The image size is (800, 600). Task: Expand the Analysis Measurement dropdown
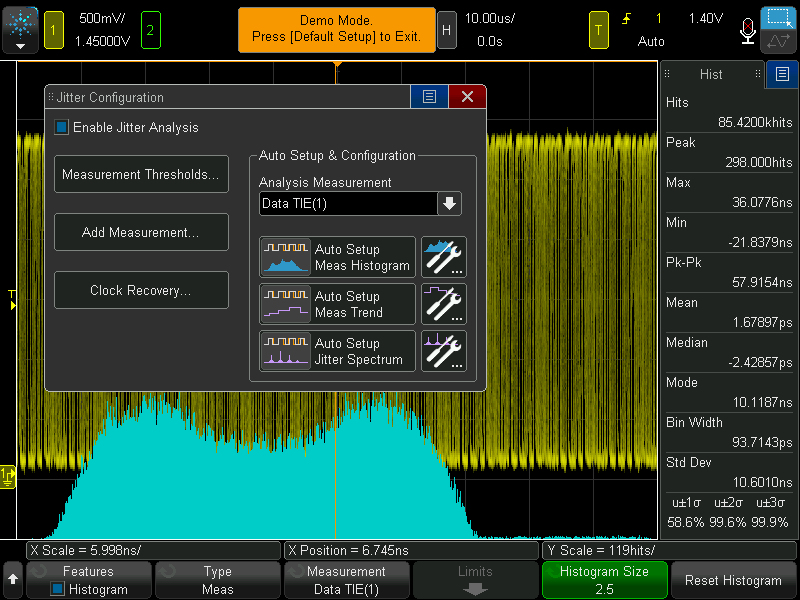450,204
